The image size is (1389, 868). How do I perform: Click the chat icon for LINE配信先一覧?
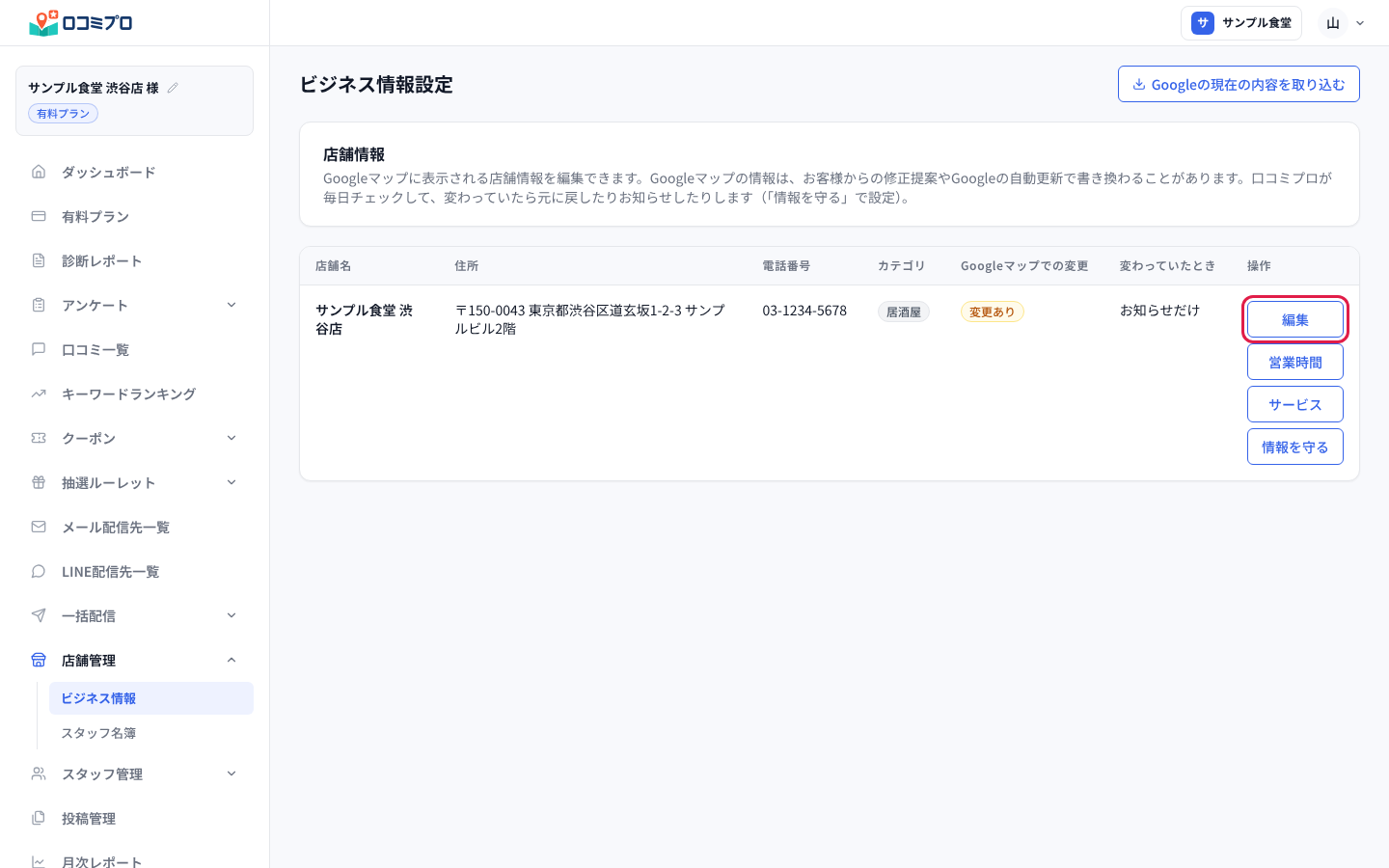39,571
